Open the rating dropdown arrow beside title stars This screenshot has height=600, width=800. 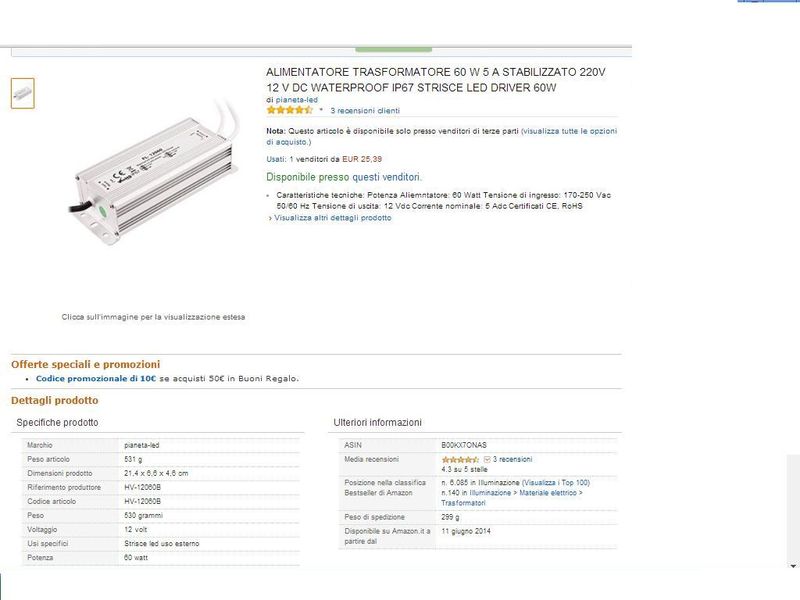(321, 111)
